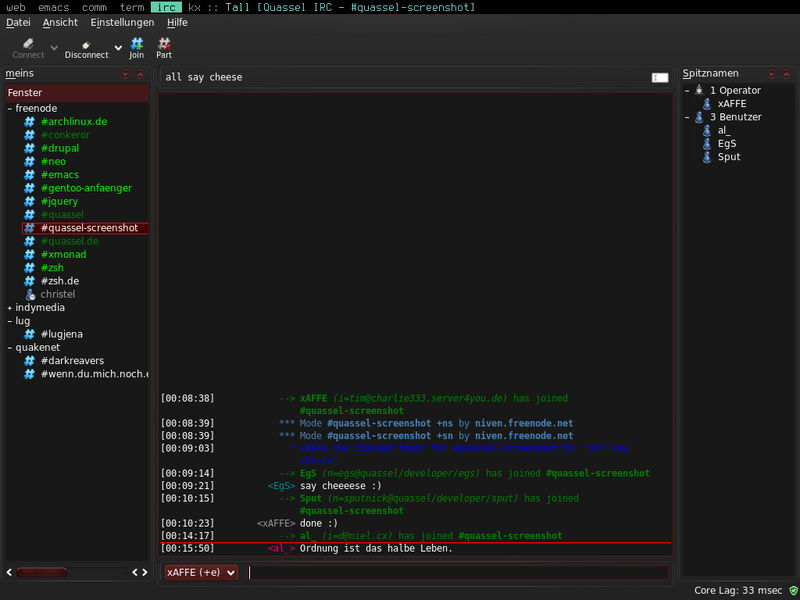Select the #wenn.du.mich.noch channel
800x600 pixels.
point(95,373)
